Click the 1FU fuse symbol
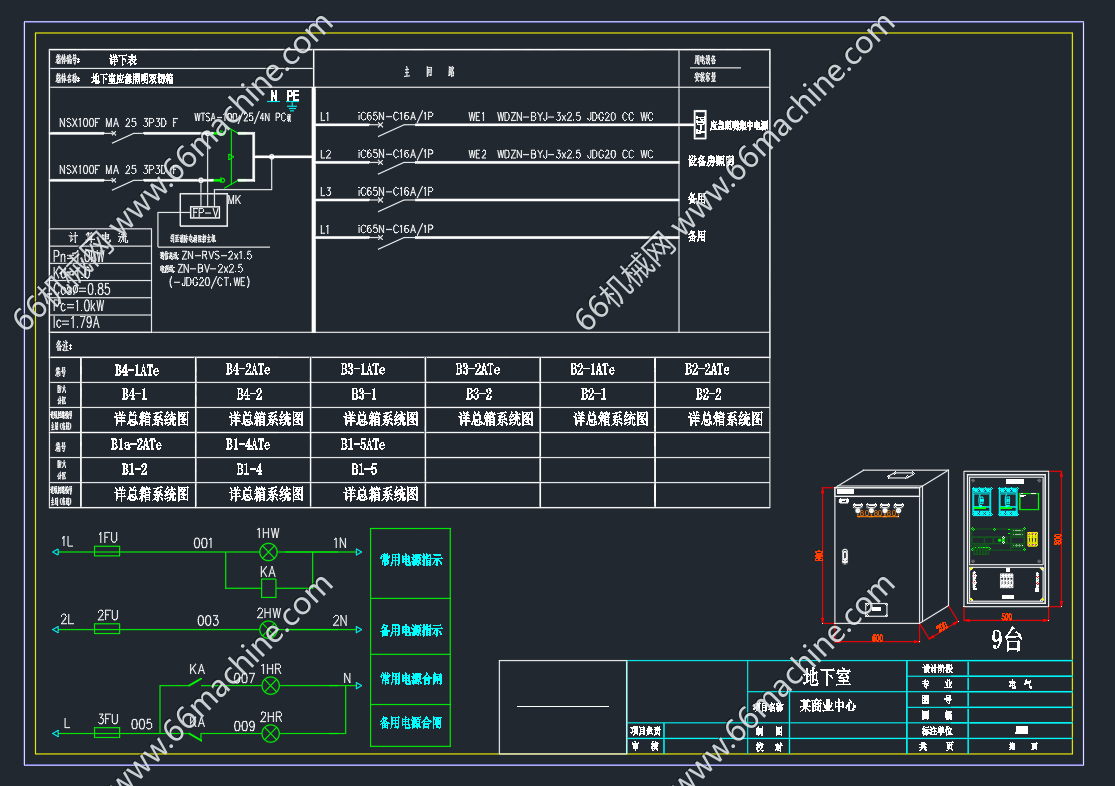Image resolution: width=1115 pixels, height=786 pixels. [x=107, y=552]
